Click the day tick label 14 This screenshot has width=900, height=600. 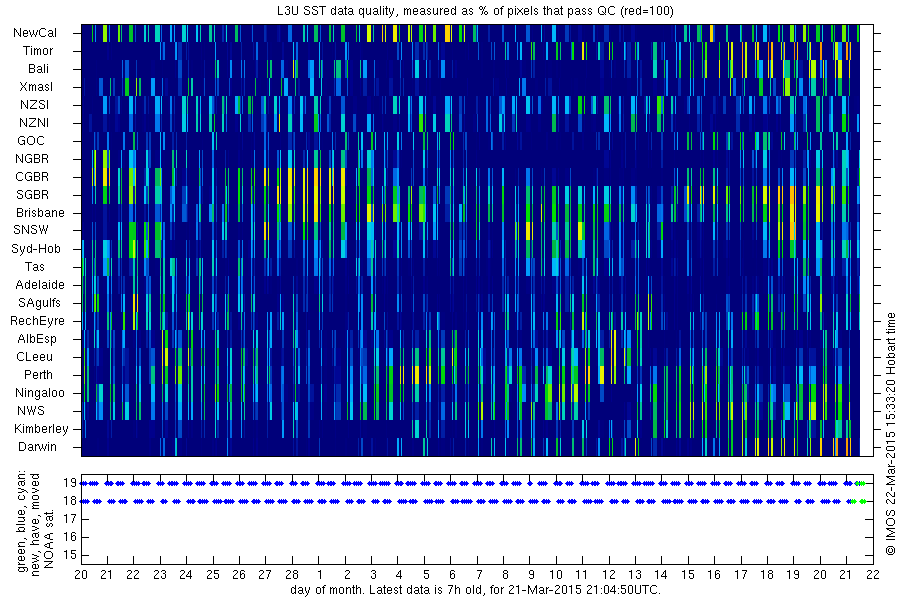tap(661, 575)
